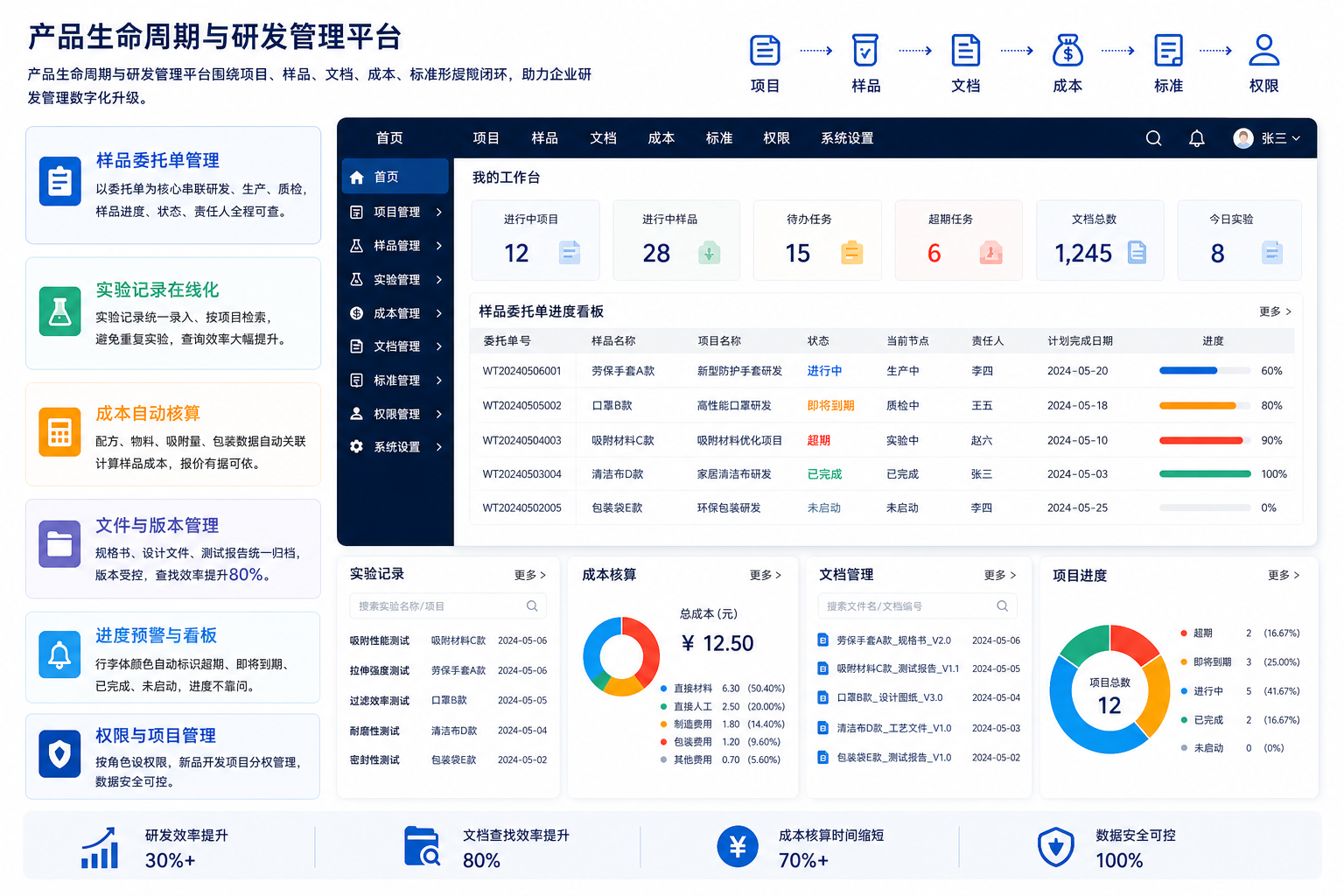Image resolution: width=1344 pixels, height=896 pixels.
Task: Click the 样品 icon in the header workflow
Action: point(865,51)
